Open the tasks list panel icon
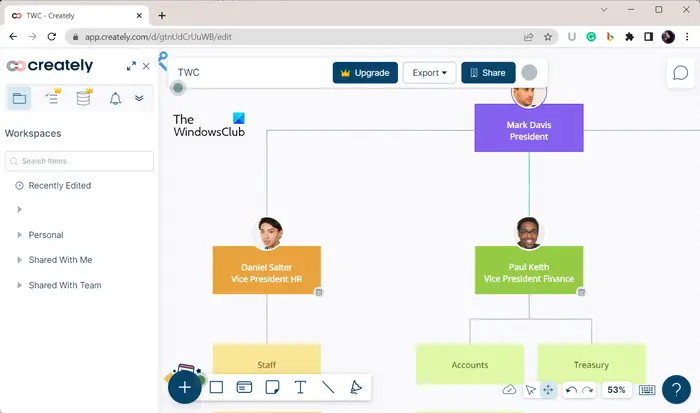Screen dimensions: 700x413 coord(53,97)
